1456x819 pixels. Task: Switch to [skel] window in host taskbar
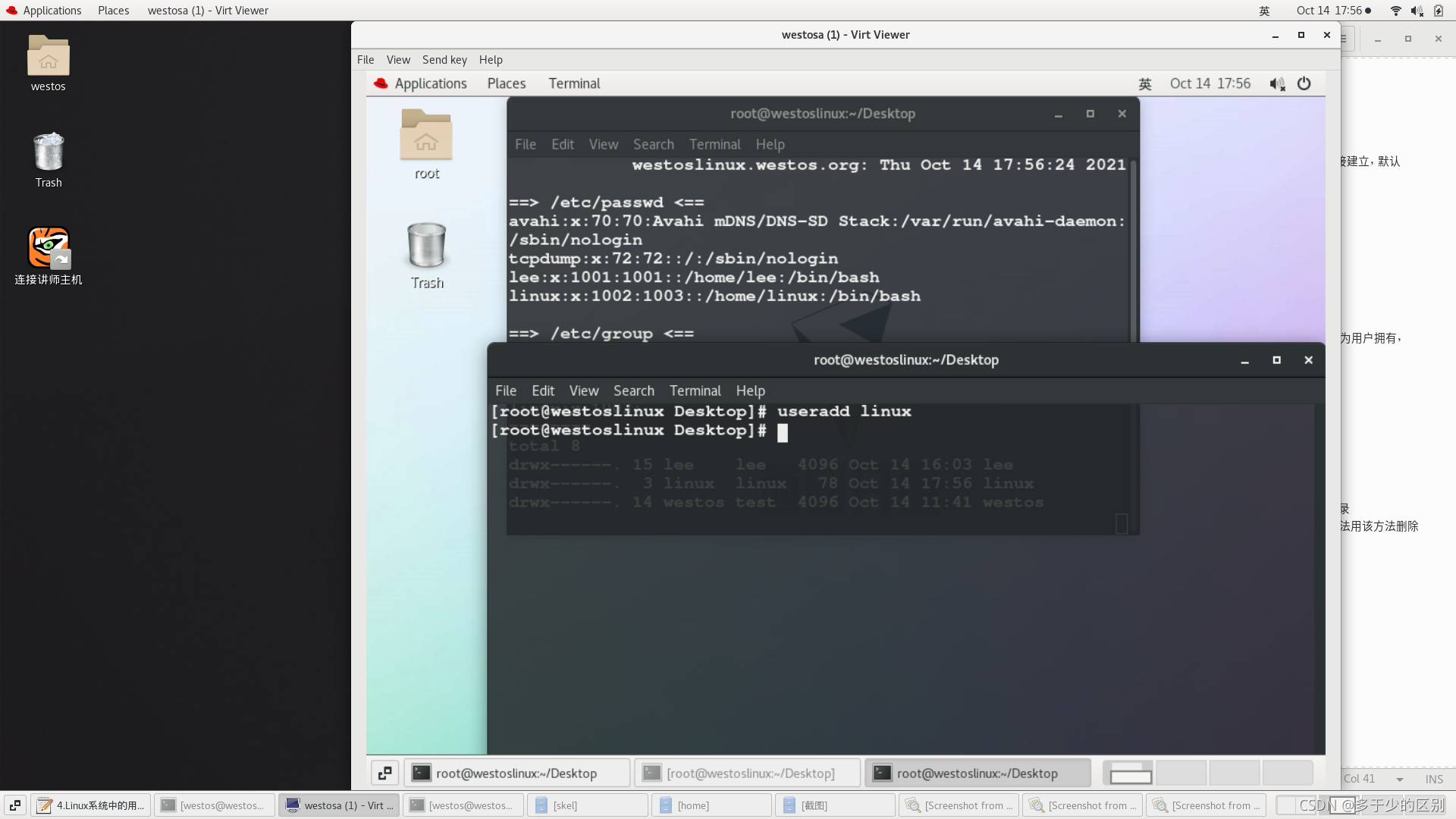click(x=587, y=805)
